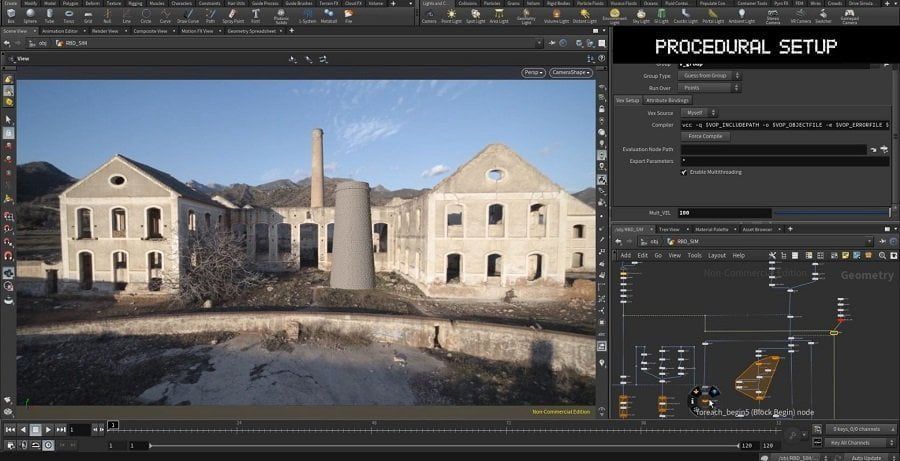Image resolution: width=900 pixels, height=461 pixels.
Task: Choose the Grid shelf tool
Action: coord(88,16)
